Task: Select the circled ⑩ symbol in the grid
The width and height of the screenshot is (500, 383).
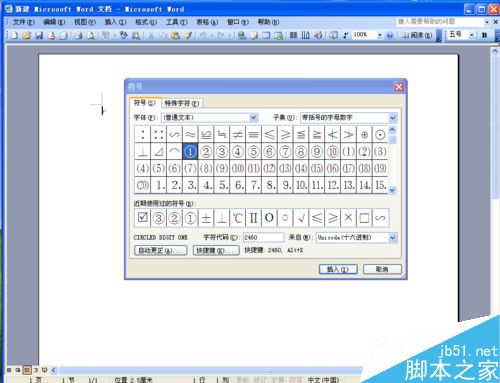Action: coord(333,152)
